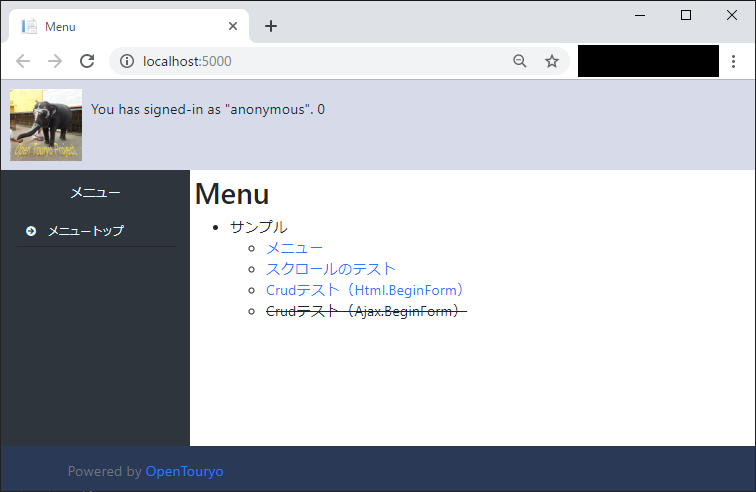
Task: Click the struck-through Crudテスト（Ajax.BeginForm）item
Action: pos(366,311)
